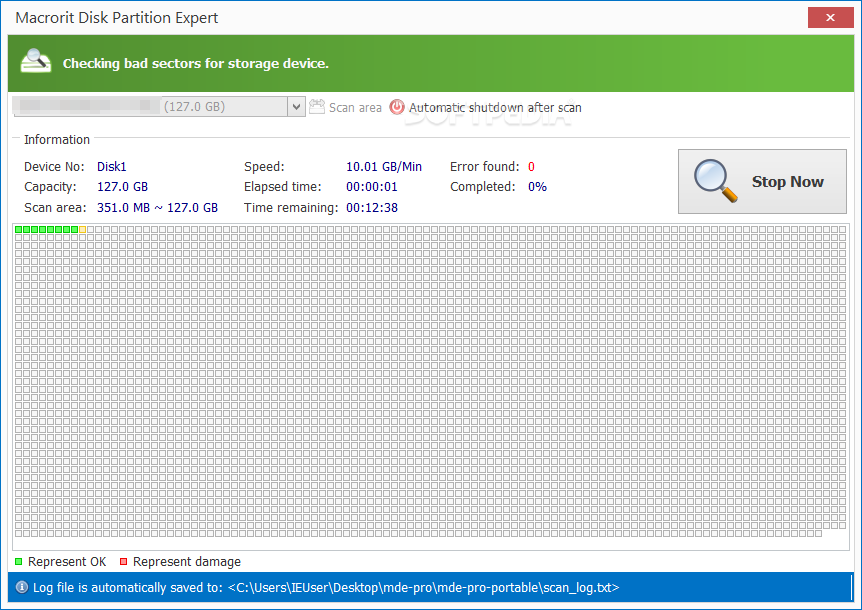Click the Scan area calendar icon
Viewport: 862px width, 610px height.
click(317, 107)
